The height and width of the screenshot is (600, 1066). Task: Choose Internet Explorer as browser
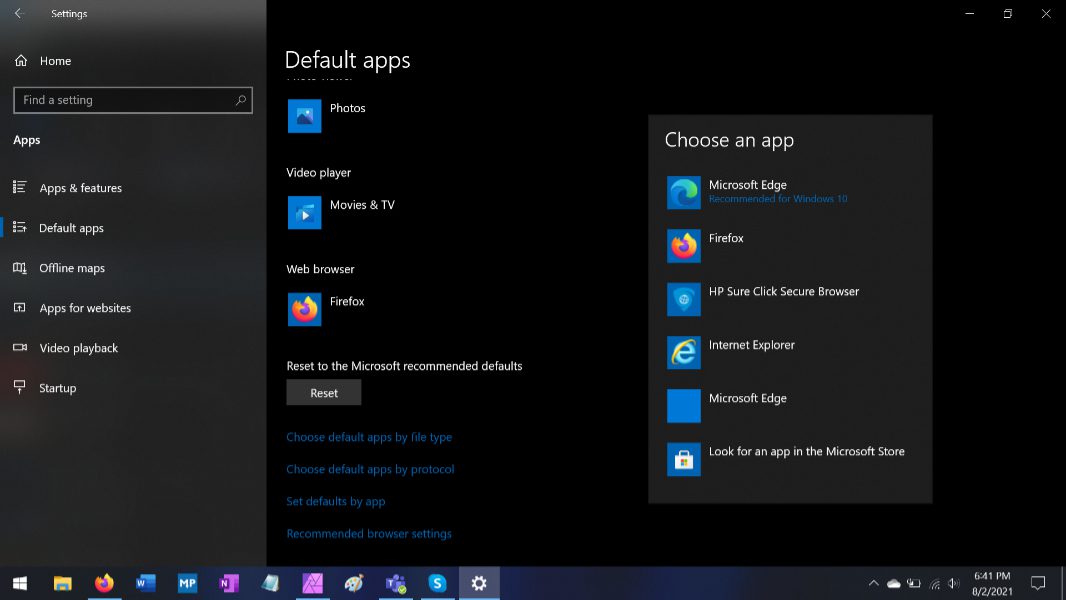(752, 351)
